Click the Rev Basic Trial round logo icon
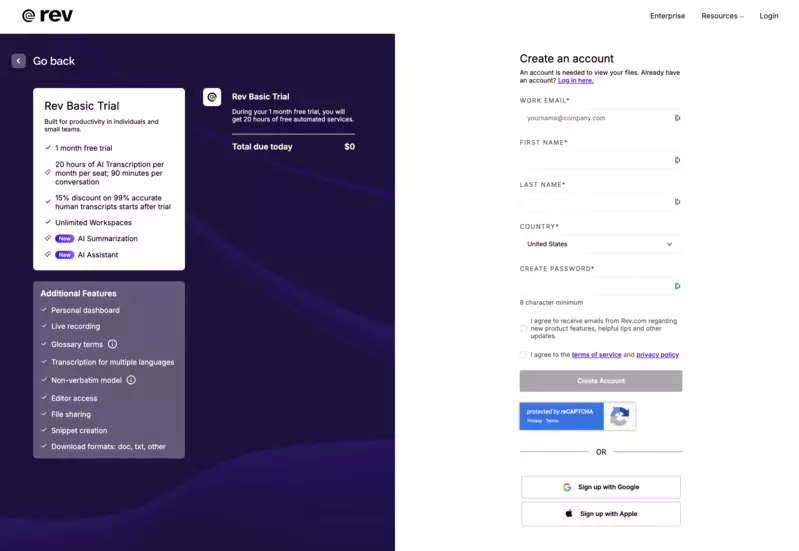This screenshot has height=551, width=799. coord(212,97)
